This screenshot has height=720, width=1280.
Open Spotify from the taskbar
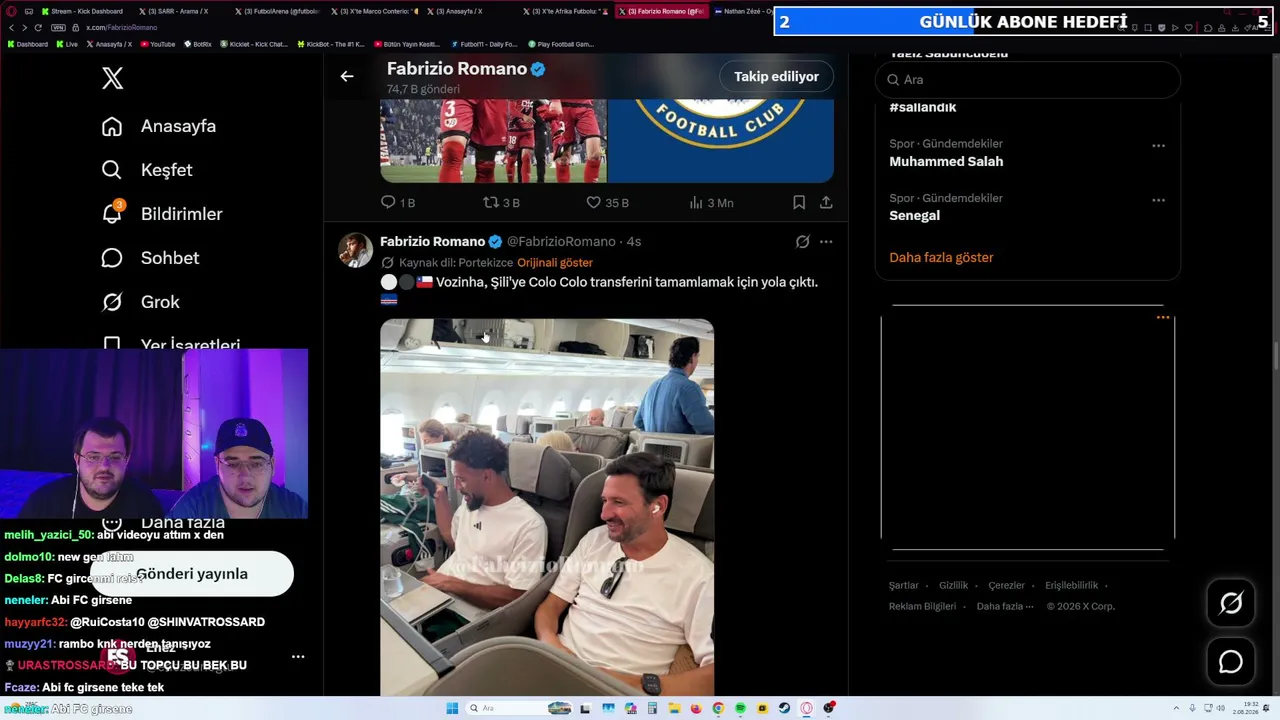click(x=740, y=709)
